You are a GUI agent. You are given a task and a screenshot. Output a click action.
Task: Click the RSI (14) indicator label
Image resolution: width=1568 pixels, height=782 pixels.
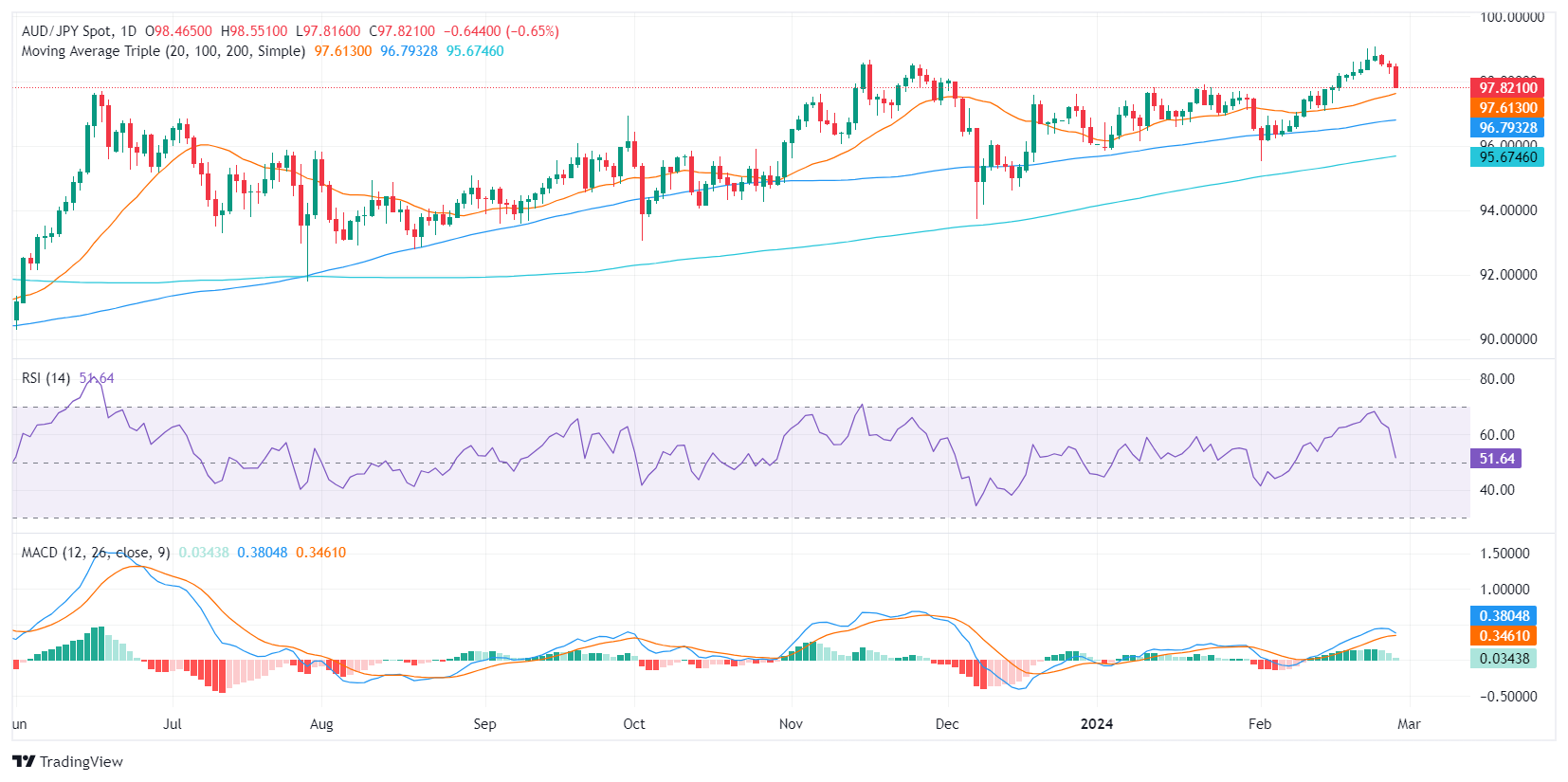tap(46, 378)
